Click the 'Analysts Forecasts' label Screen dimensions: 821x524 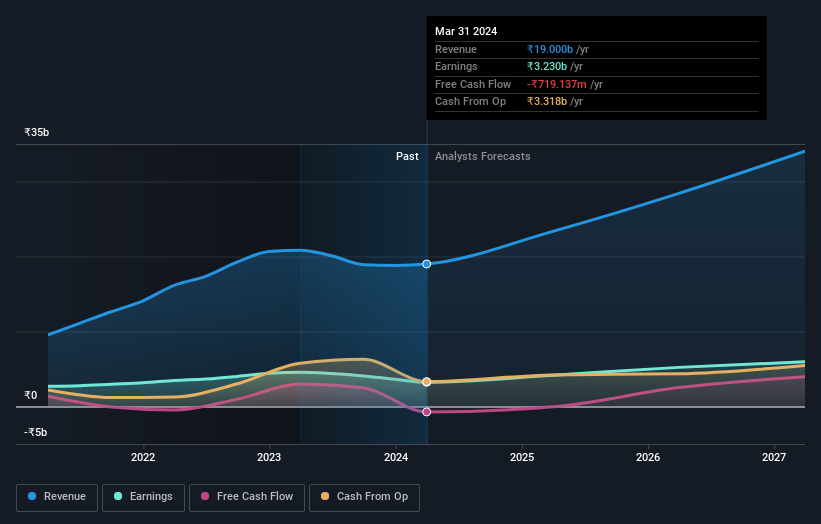click(483, 156)
